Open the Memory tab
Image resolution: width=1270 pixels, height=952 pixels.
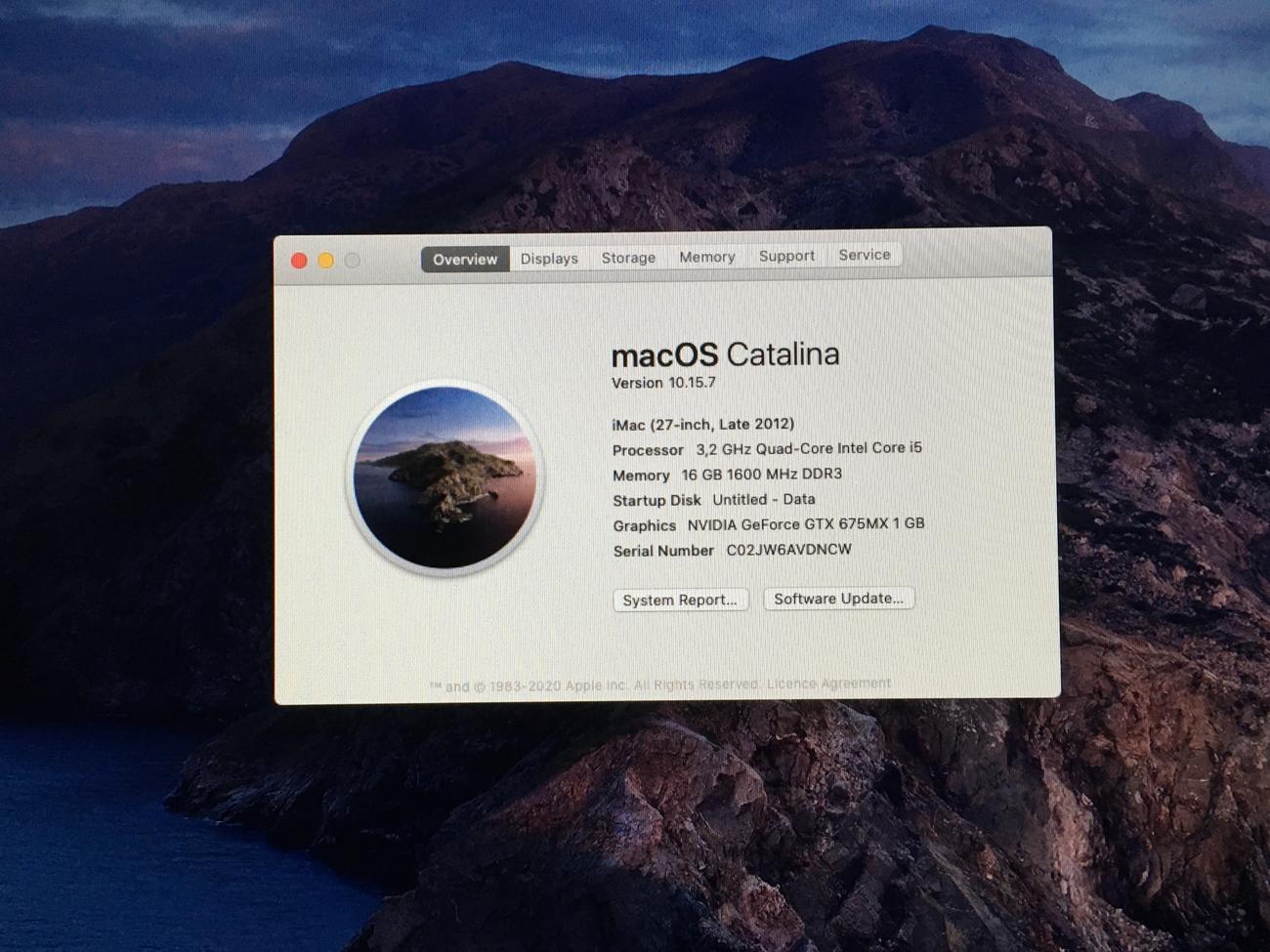tap(706, 257)
